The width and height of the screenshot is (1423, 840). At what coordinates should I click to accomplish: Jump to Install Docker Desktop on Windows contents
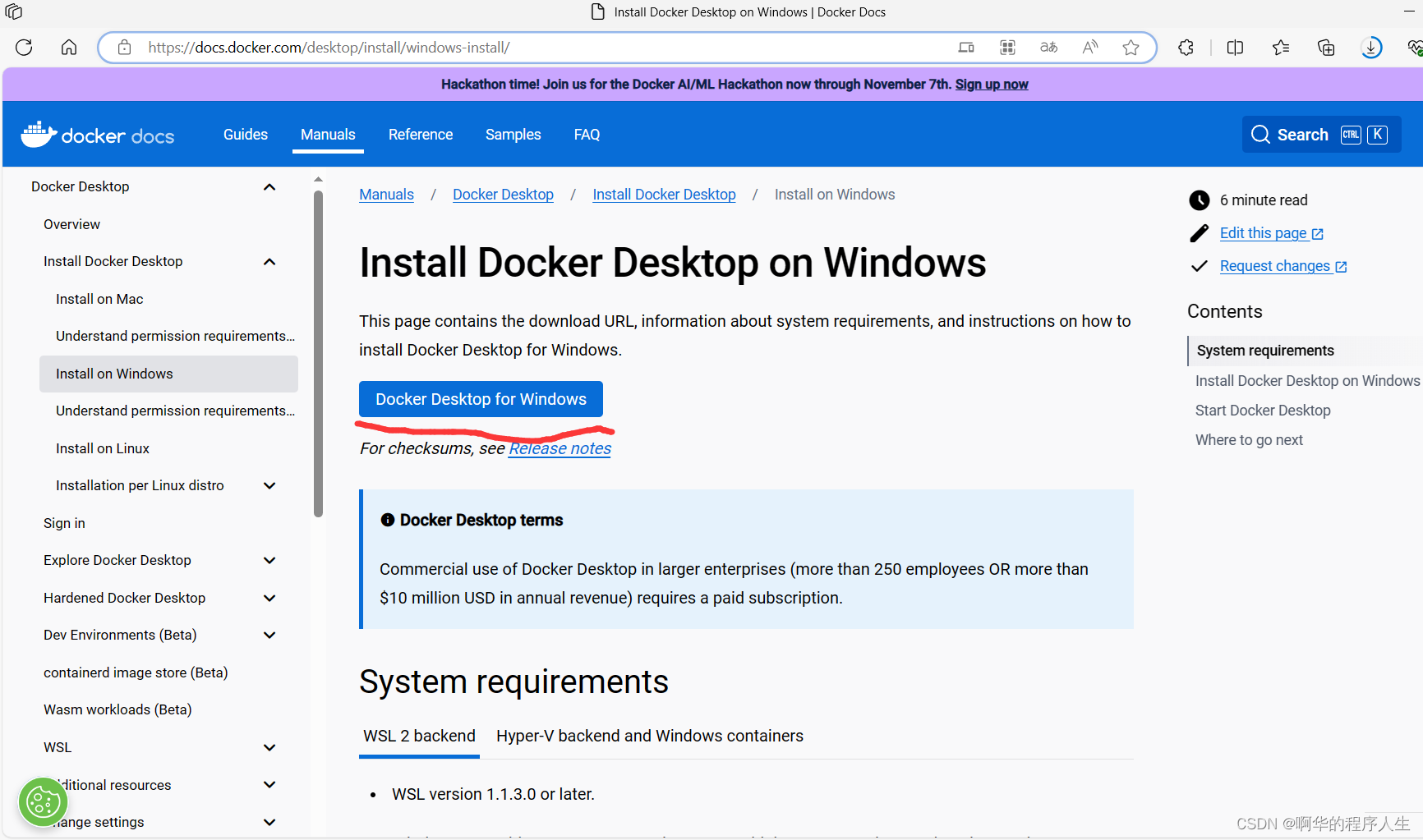click(1307, 381)
